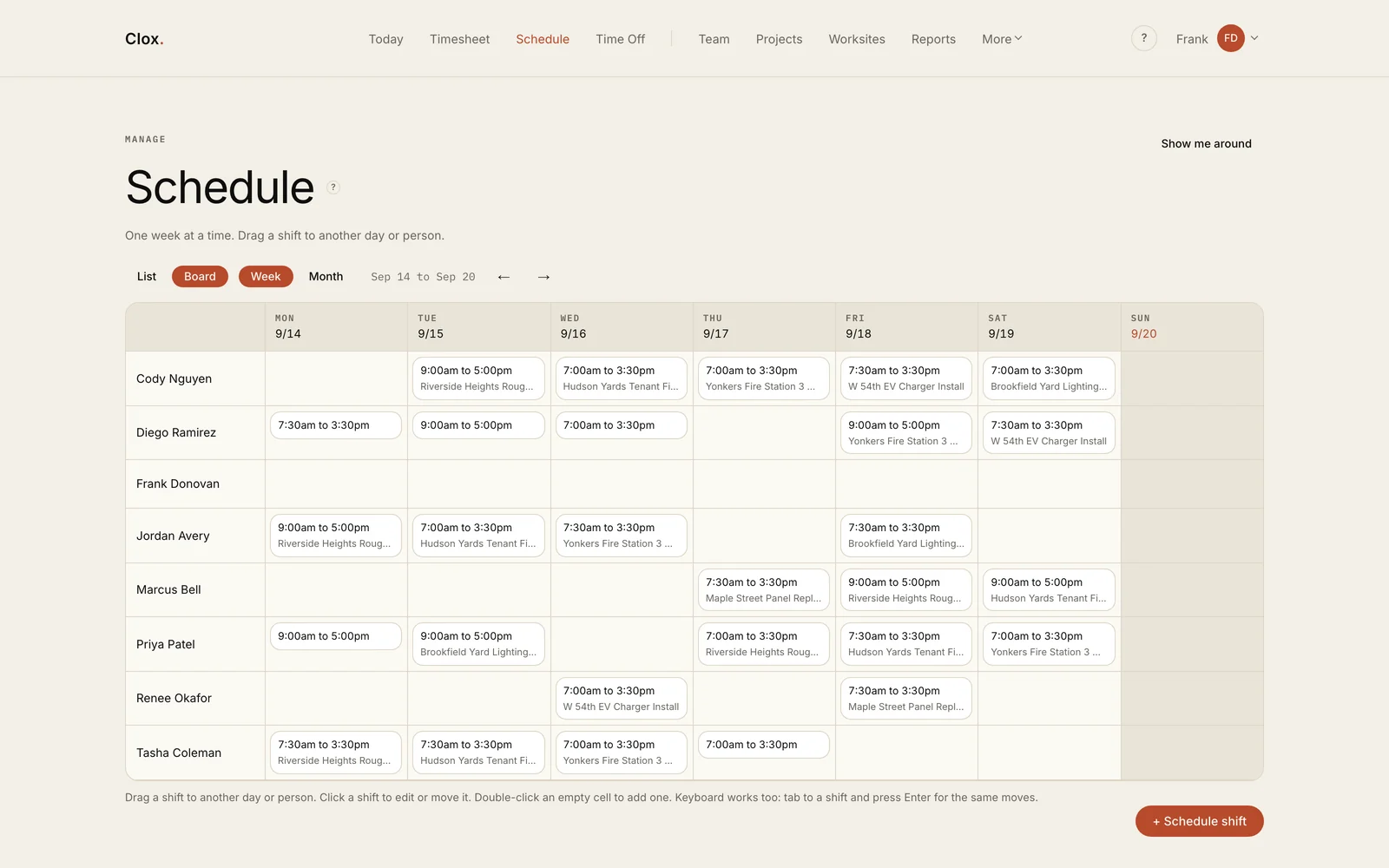
Task: Open Tasha Coleman's Thursday 7:00am shift
Action: pyautogui.click(x=764, y=745)
